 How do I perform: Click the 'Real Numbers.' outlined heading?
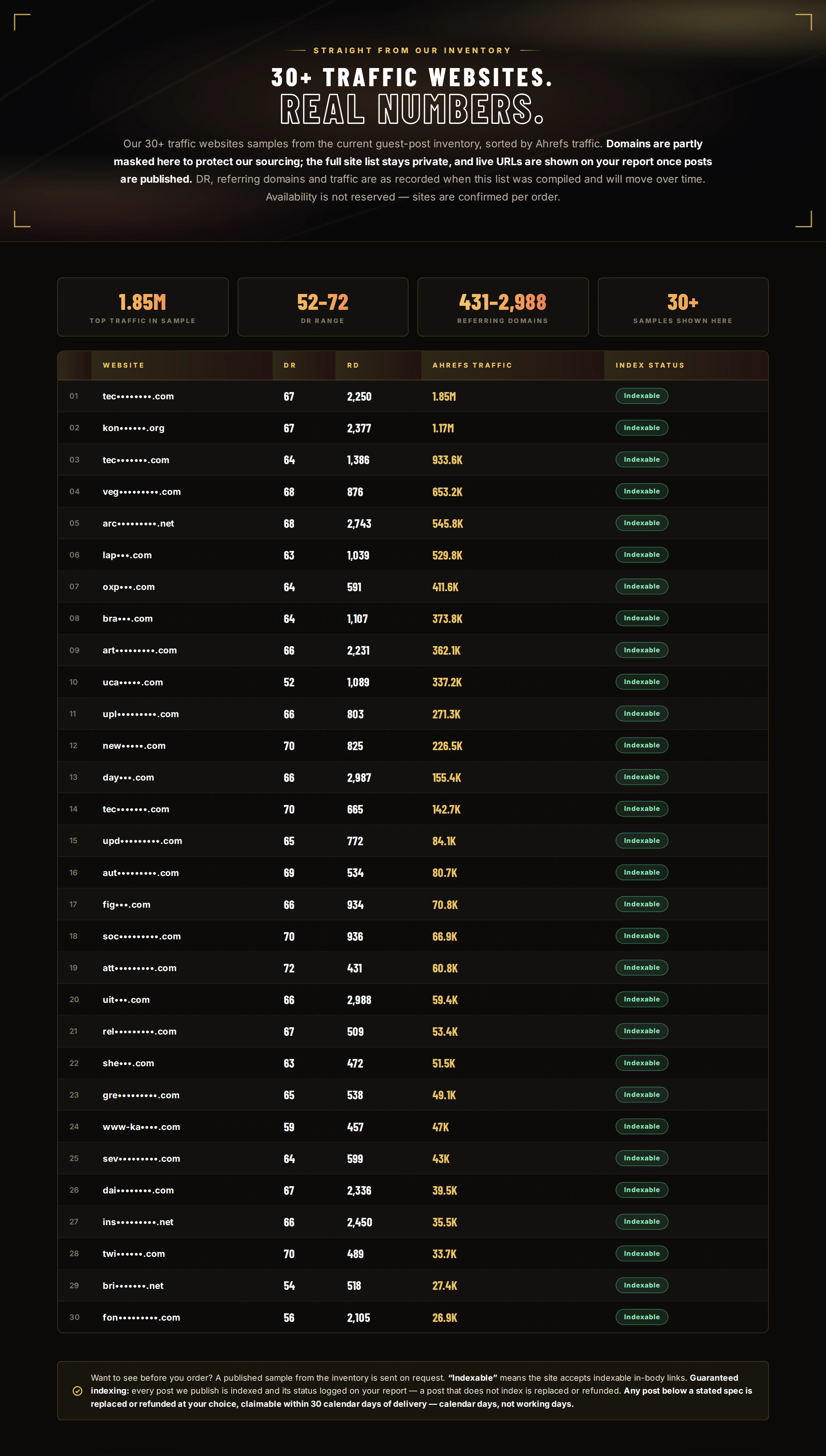412,109
